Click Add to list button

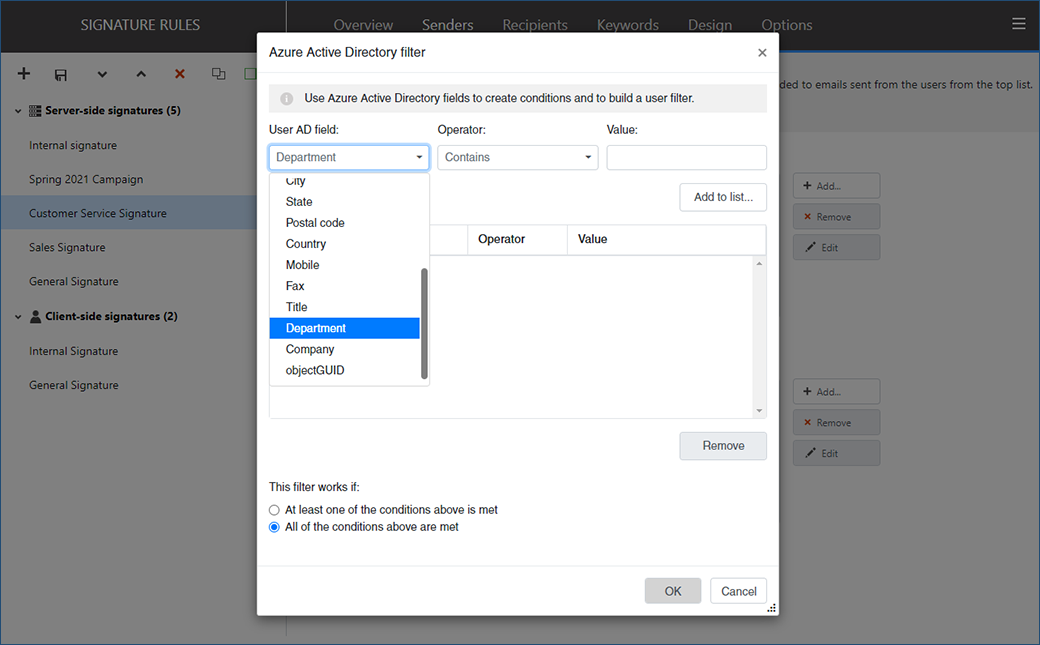point(723,197)
